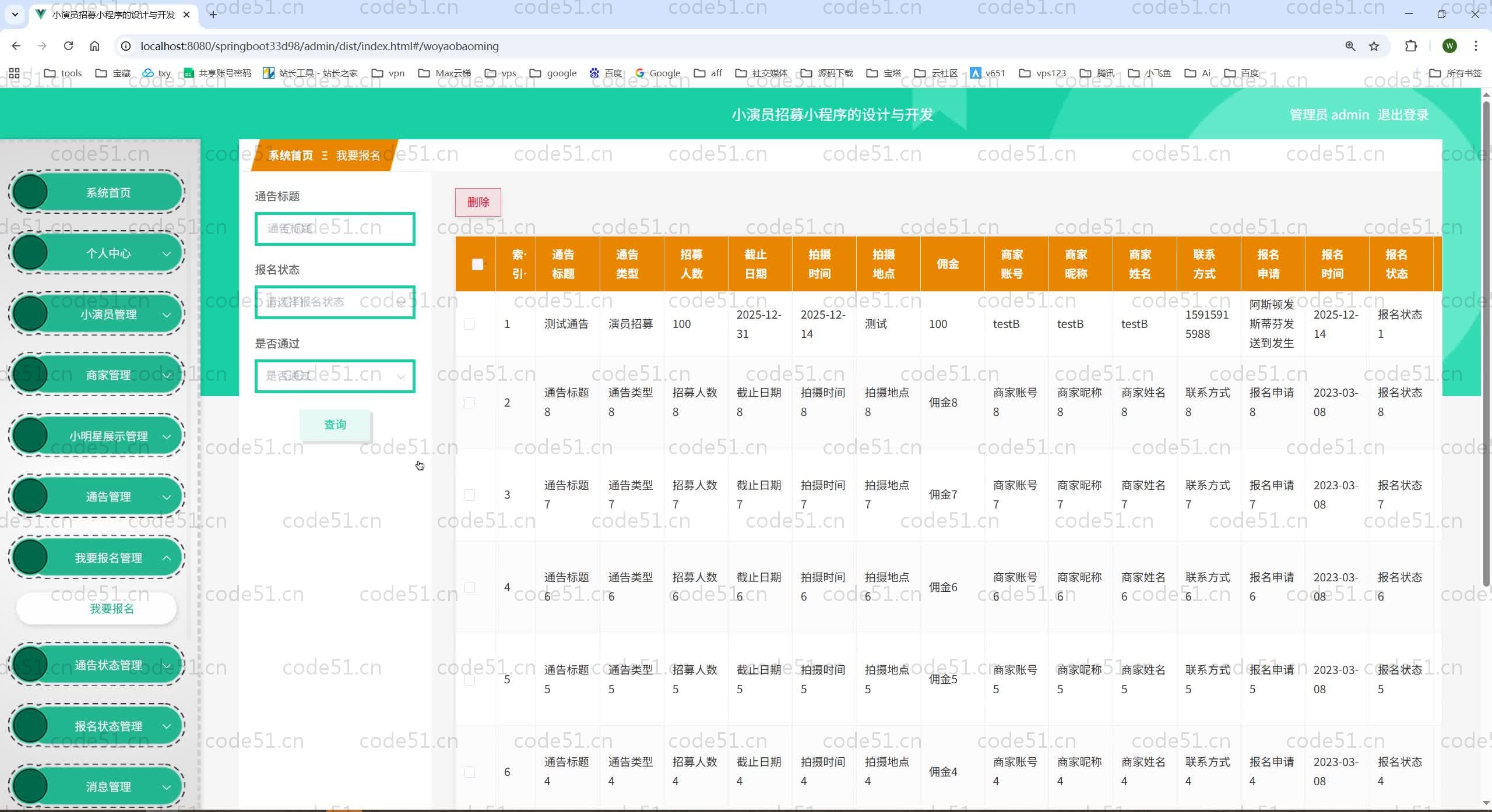
Task: Click the 查询 search button
Action: tap(335, 425)
